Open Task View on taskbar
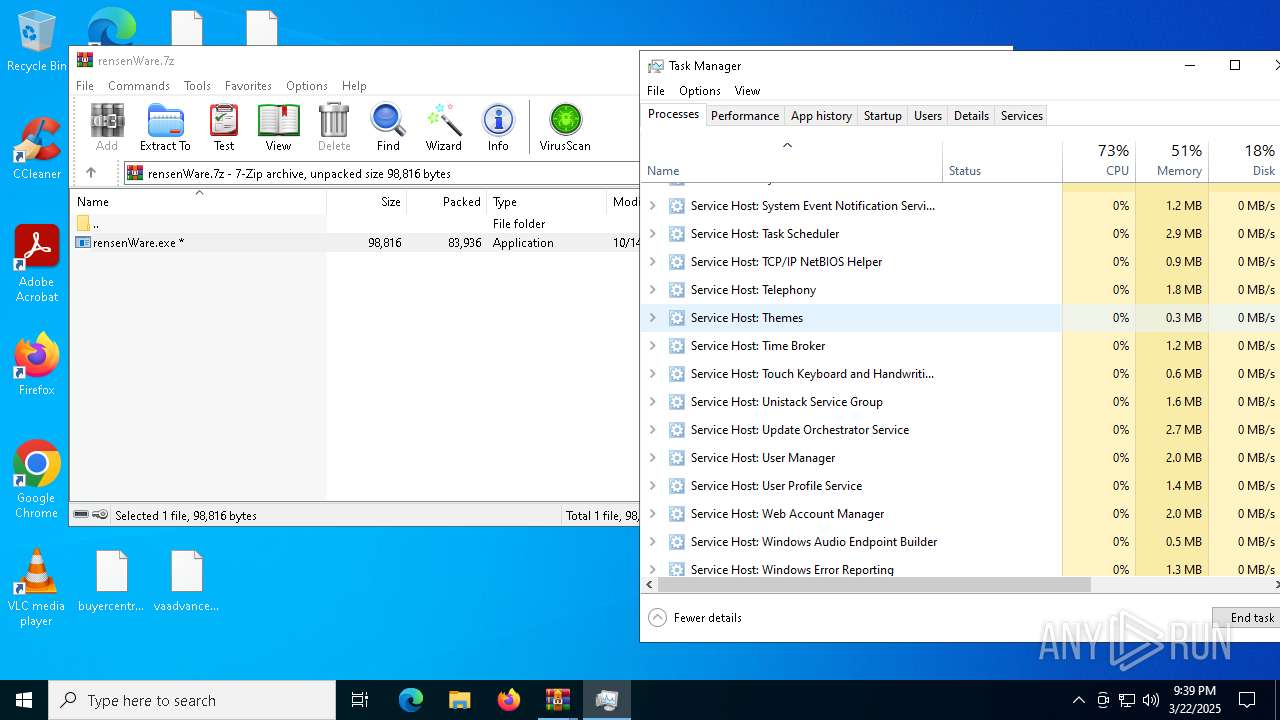 click(360, 700)
